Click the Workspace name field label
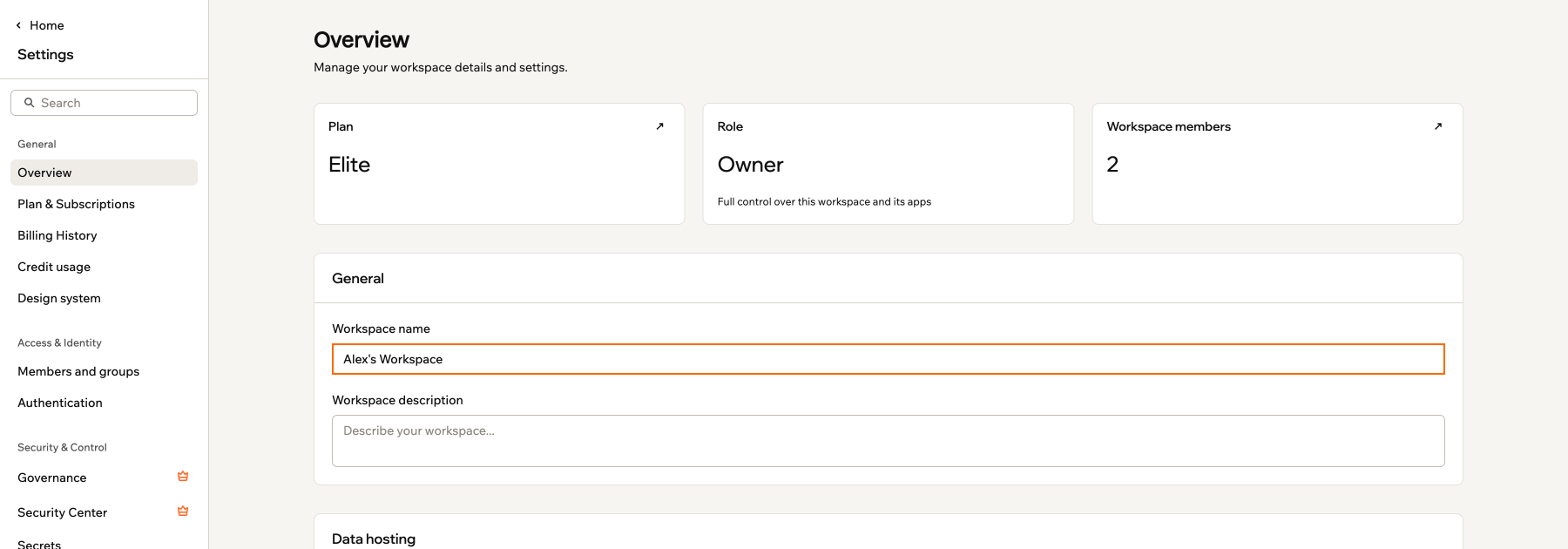The height and width of the screenshot is (549, 1568). click(381, 329)
